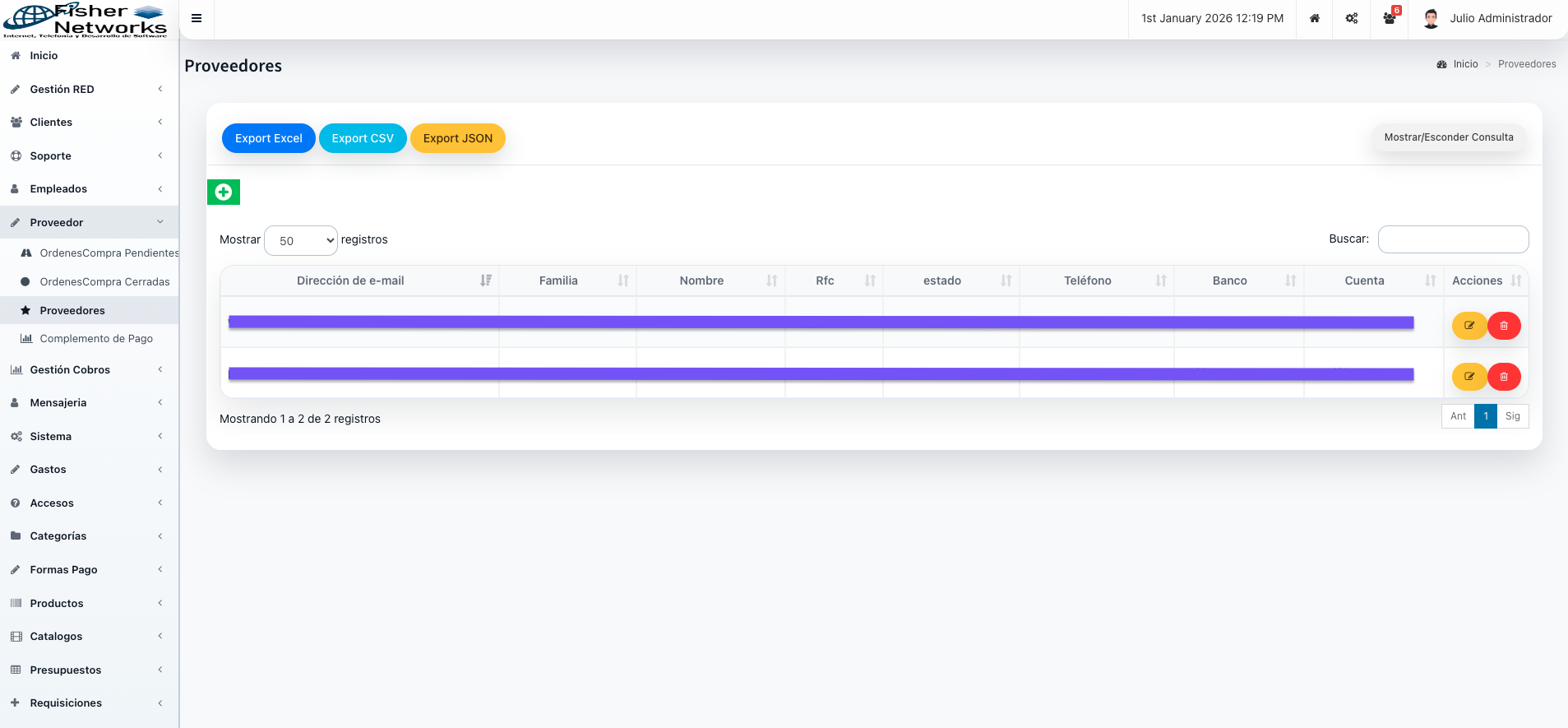Click the Julio Administrador profile avatar

coord(1431,18)
